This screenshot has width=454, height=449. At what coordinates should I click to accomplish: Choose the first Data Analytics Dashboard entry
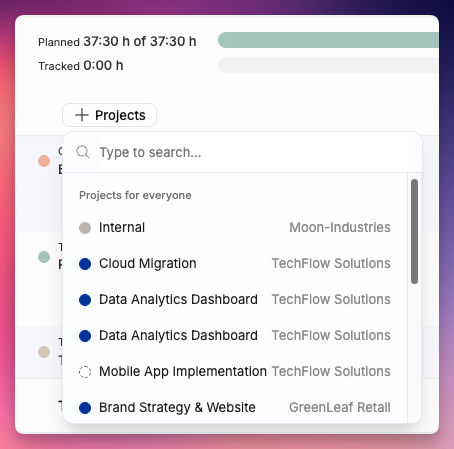(235, 300)
